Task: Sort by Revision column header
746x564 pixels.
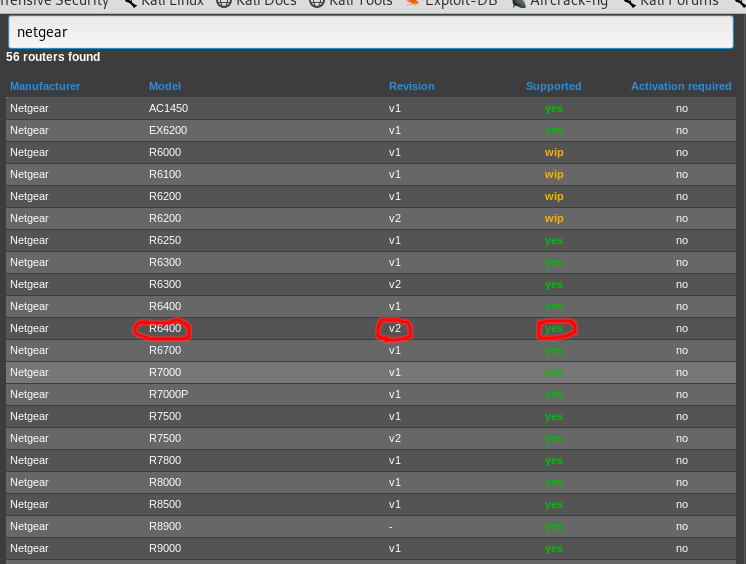Action: click(x=412, y=86)
